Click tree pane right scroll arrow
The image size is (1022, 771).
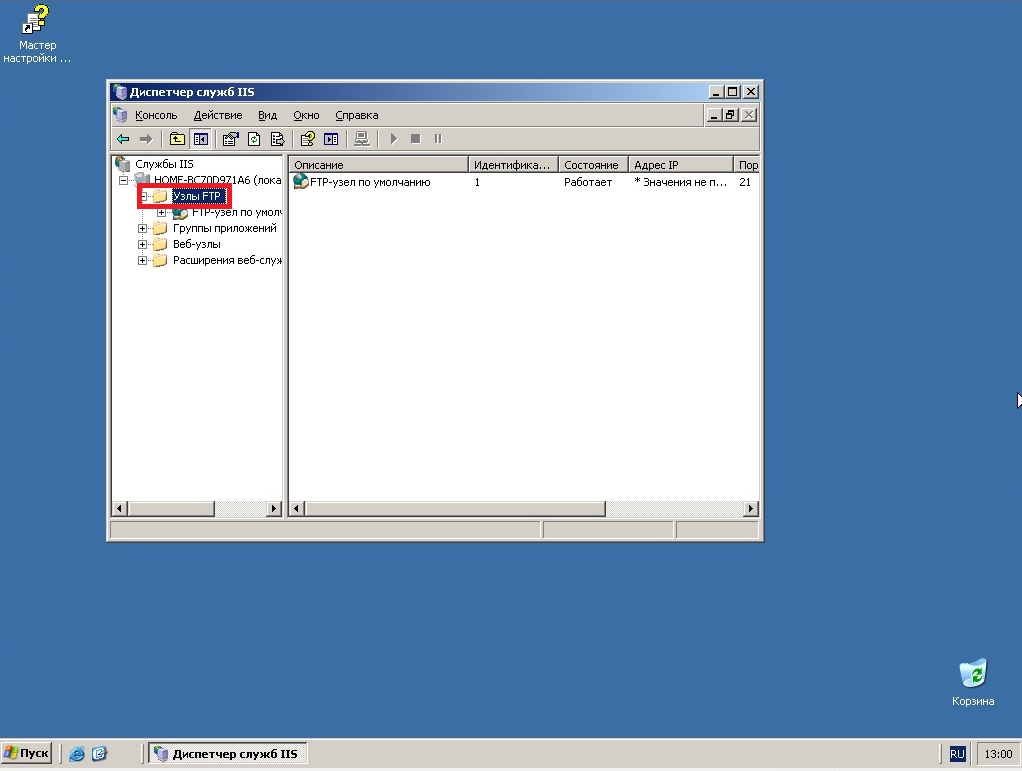point(274,508)
